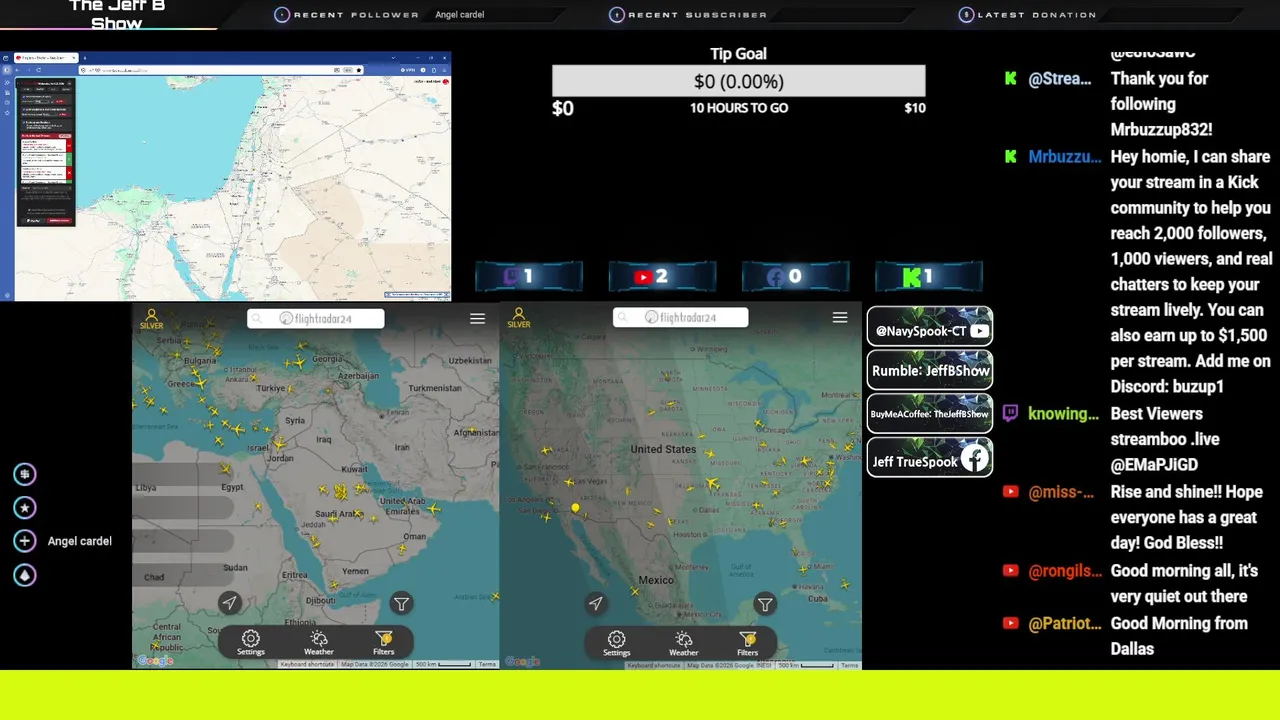Click green check button in browser side panel
Screen dimensions: 1280x720
pos(69,160)
